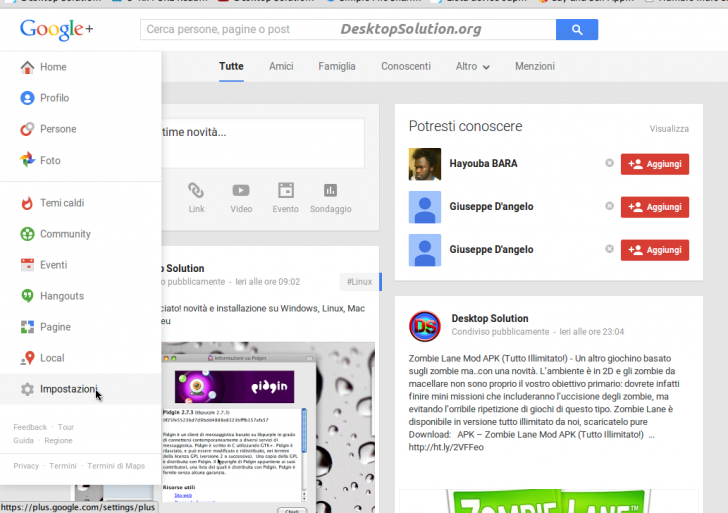The width and height of the screenshot is (728, 513).
Task: Click the Home icon in the sidebar
Action: point(27,67)
